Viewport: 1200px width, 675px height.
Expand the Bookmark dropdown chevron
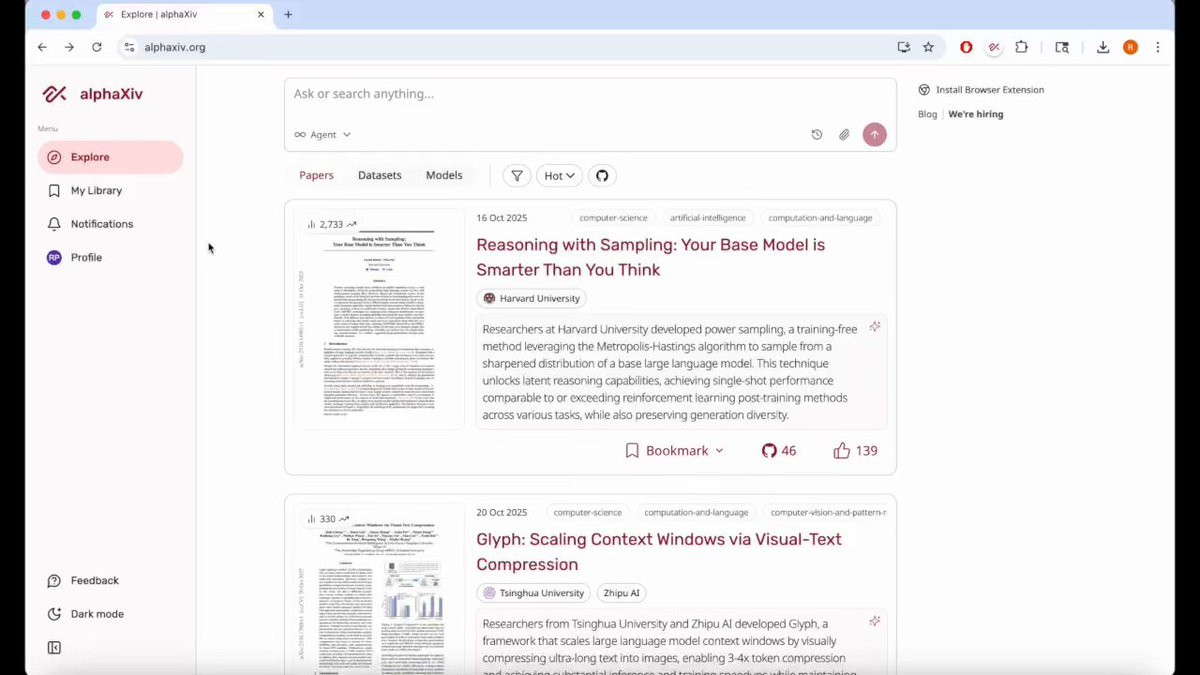click(x=719, y=451)
